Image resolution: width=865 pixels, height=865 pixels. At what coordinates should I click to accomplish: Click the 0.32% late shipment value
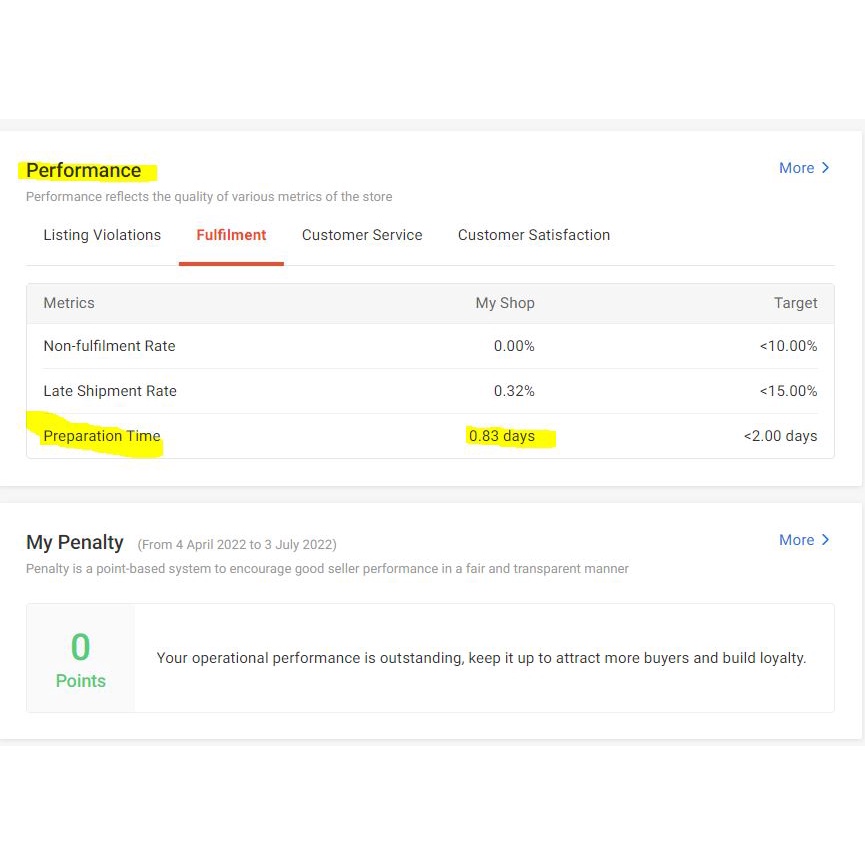coord(514,391)
